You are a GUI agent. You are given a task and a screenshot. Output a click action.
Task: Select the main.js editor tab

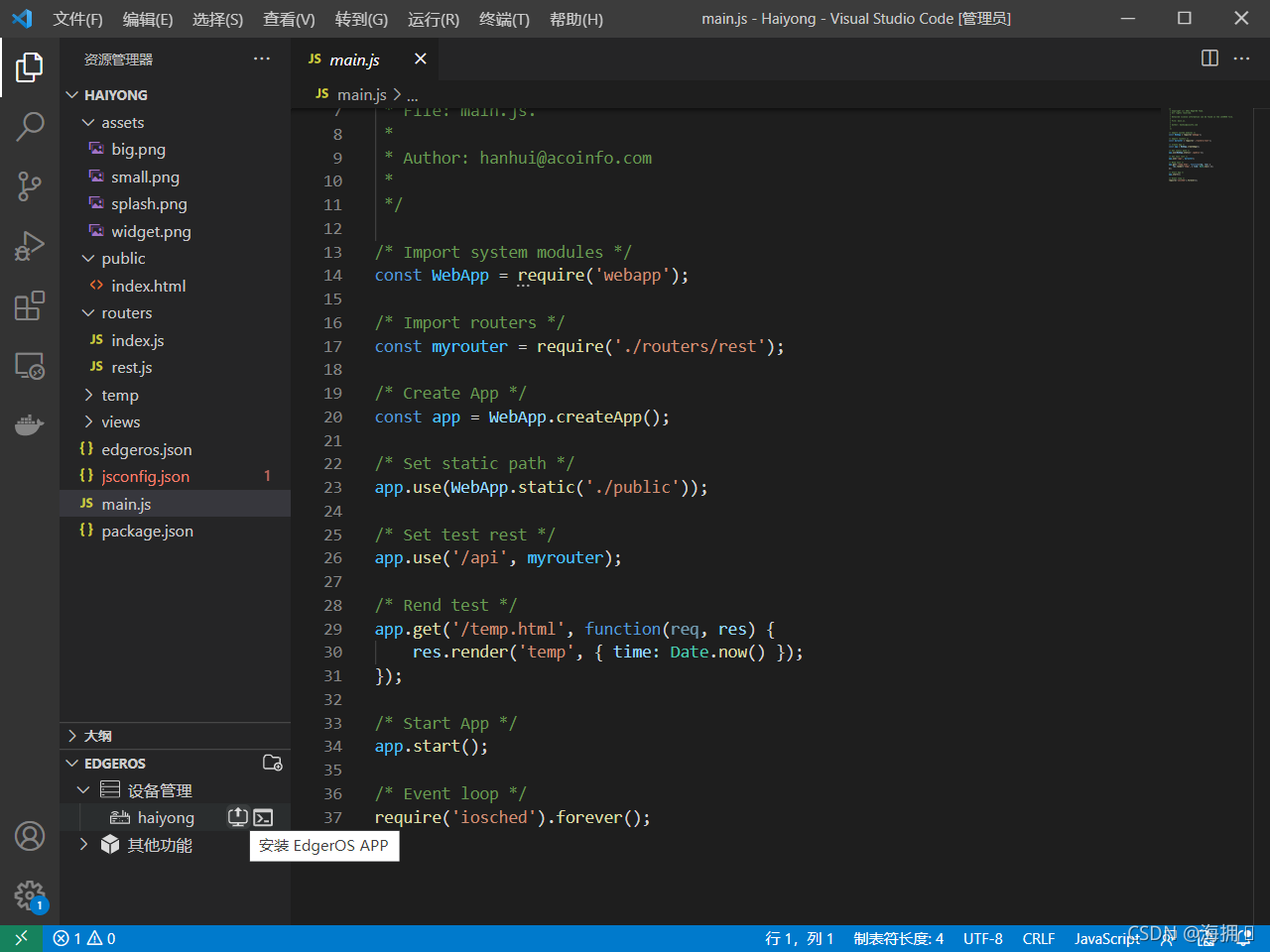coord(366,59)
